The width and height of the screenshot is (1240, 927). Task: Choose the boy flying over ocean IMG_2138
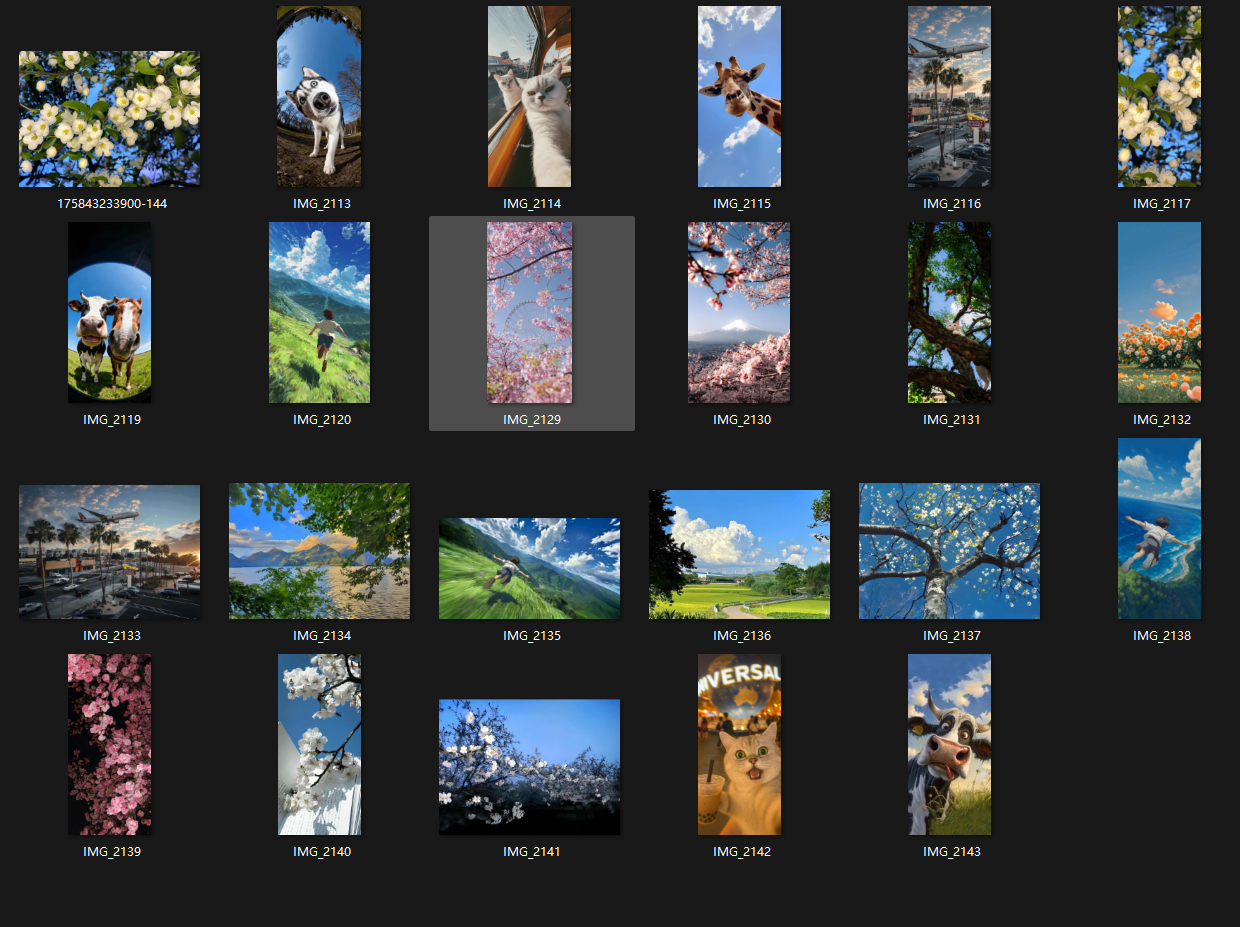point(1159,528)
